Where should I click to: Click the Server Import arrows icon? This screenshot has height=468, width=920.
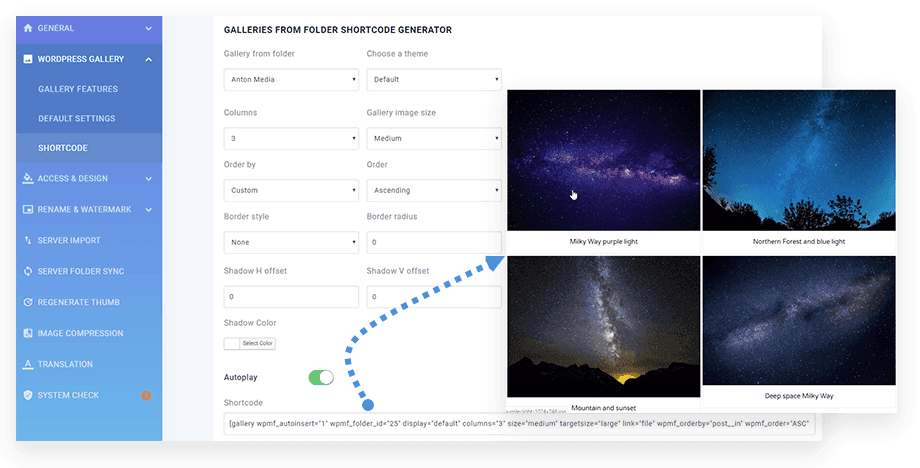[28, 240]
